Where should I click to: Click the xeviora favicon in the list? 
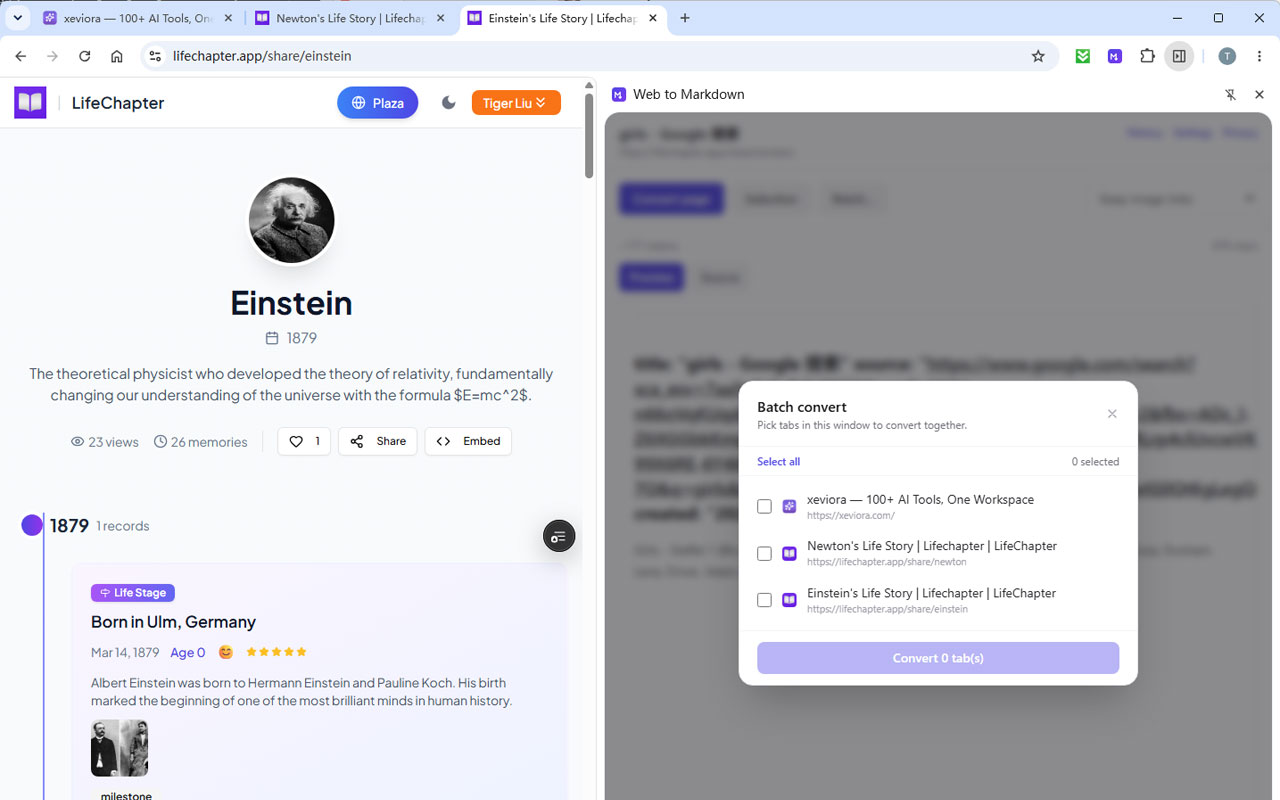pos(789,507)
